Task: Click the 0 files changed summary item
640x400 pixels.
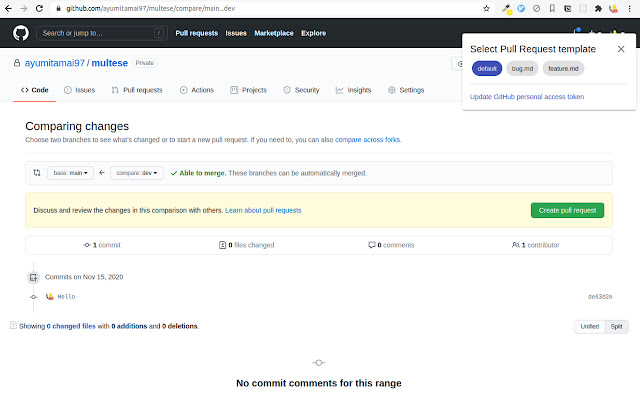Action: (247, 245)
